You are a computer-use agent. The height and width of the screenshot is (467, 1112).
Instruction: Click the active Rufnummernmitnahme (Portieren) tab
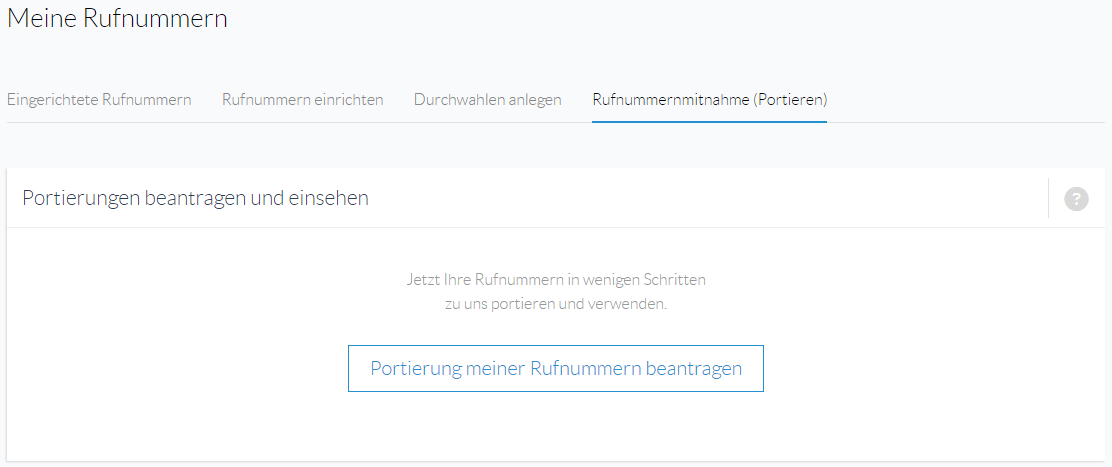[x=710, y=99]
